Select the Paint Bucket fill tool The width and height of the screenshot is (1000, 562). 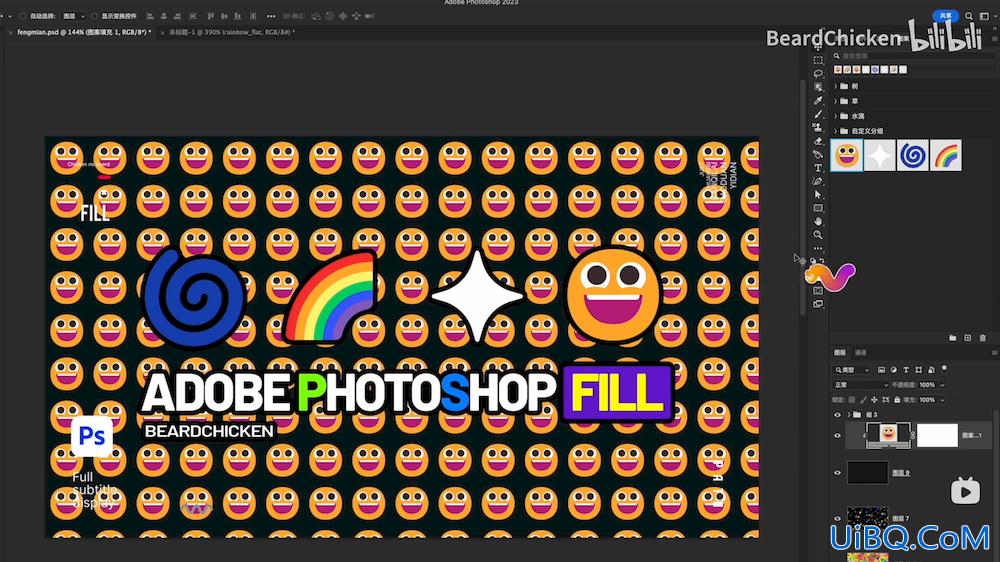click(818, 154)
